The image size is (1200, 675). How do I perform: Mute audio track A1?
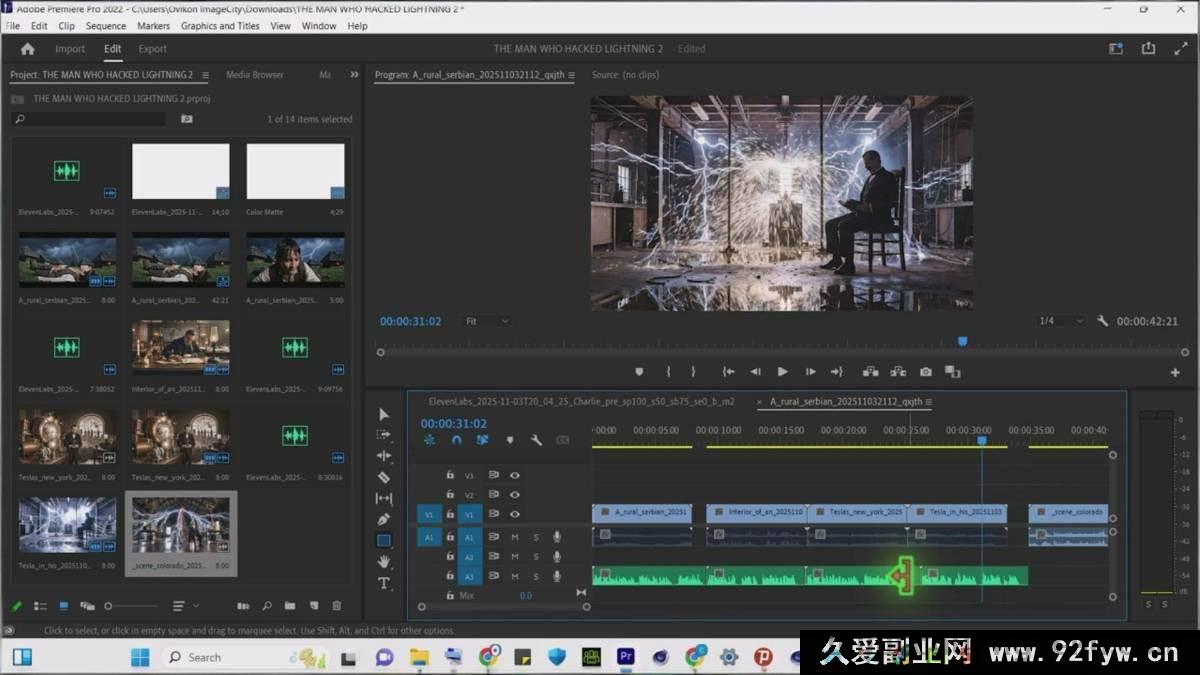tap(515, 537)
